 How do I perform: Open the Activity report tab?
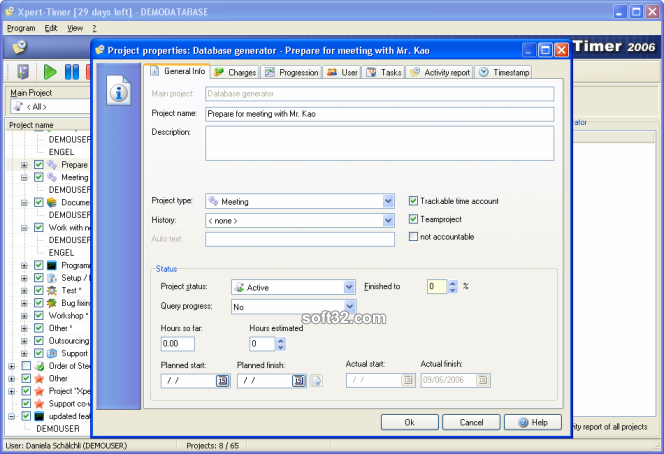440,72
